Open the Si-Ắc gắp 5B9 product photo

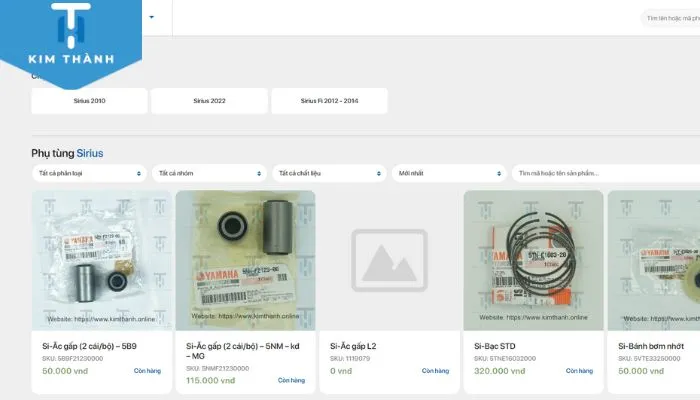pyautogui.click(x=101, y=260)
